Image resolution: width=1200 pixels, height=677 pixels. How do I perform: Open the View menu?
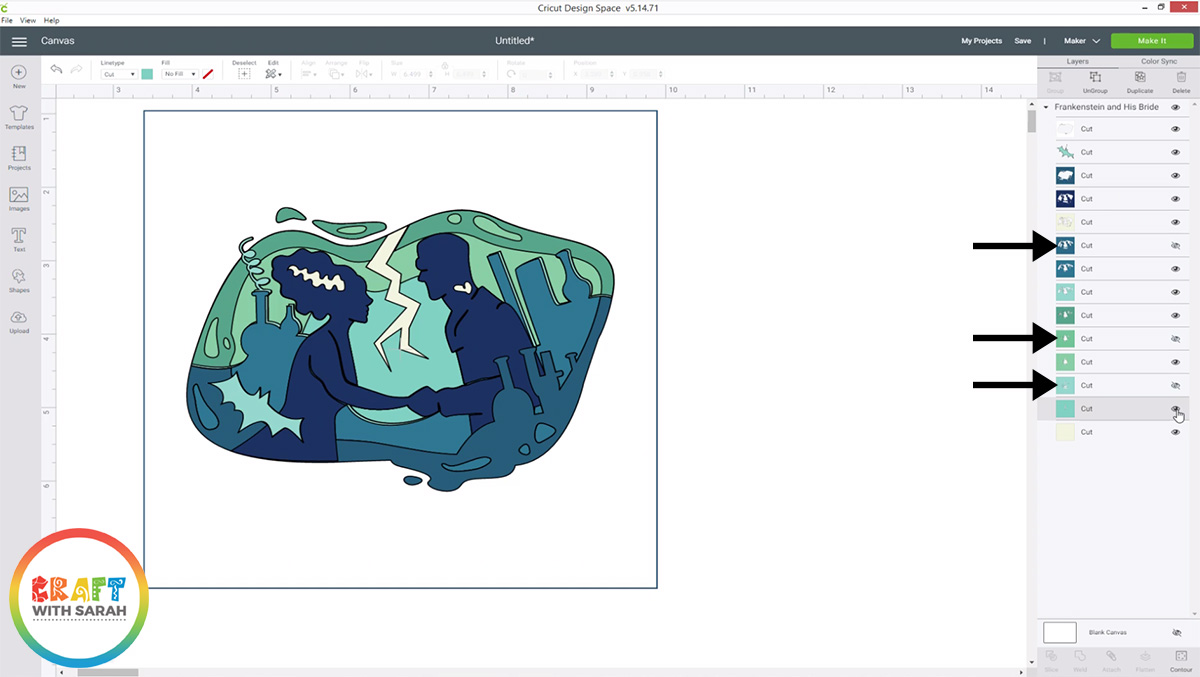pos(27,19)
